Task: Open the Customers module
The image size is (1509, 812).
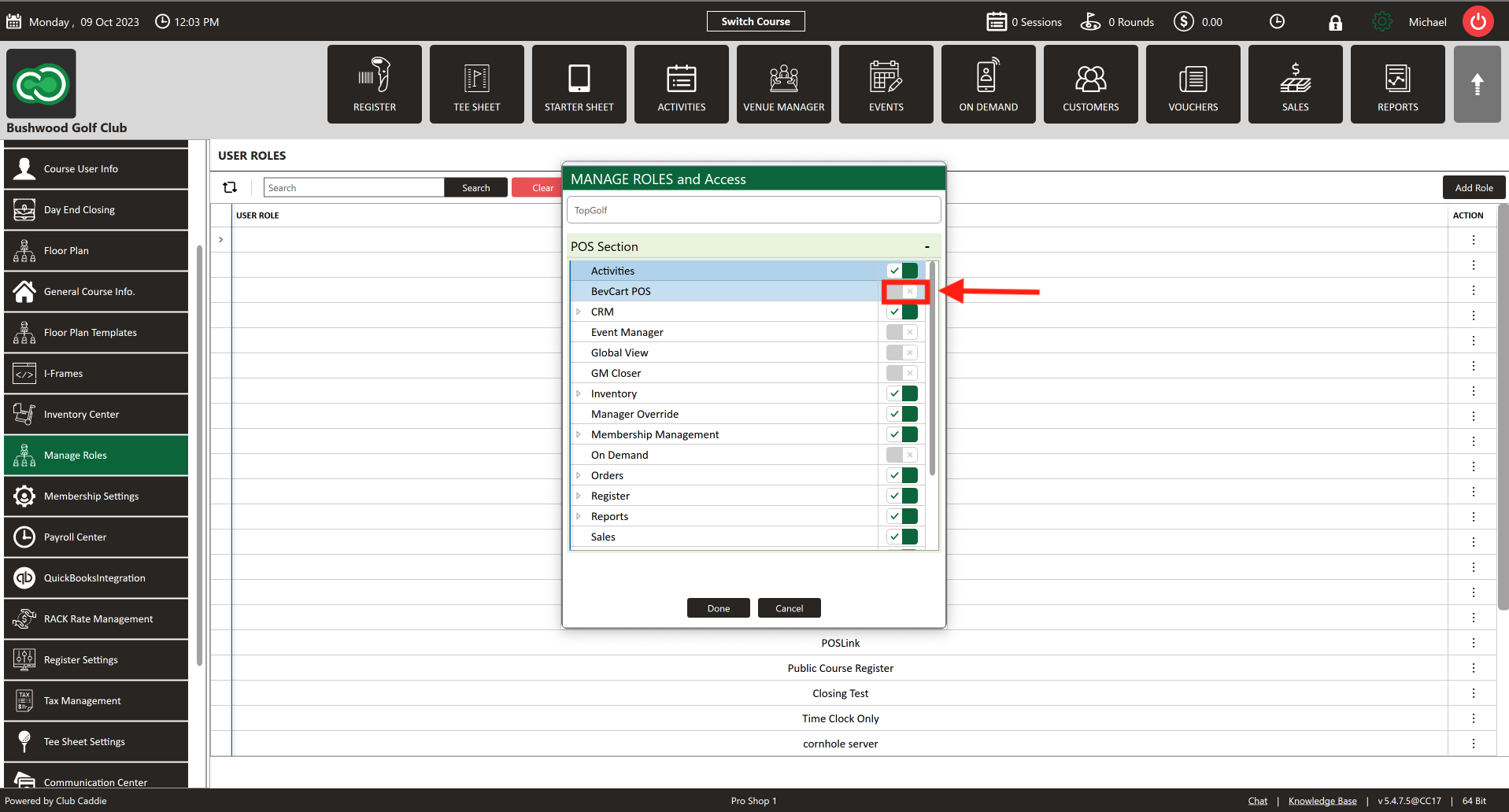Action: pyautogui.click(x=1091, y=84)
